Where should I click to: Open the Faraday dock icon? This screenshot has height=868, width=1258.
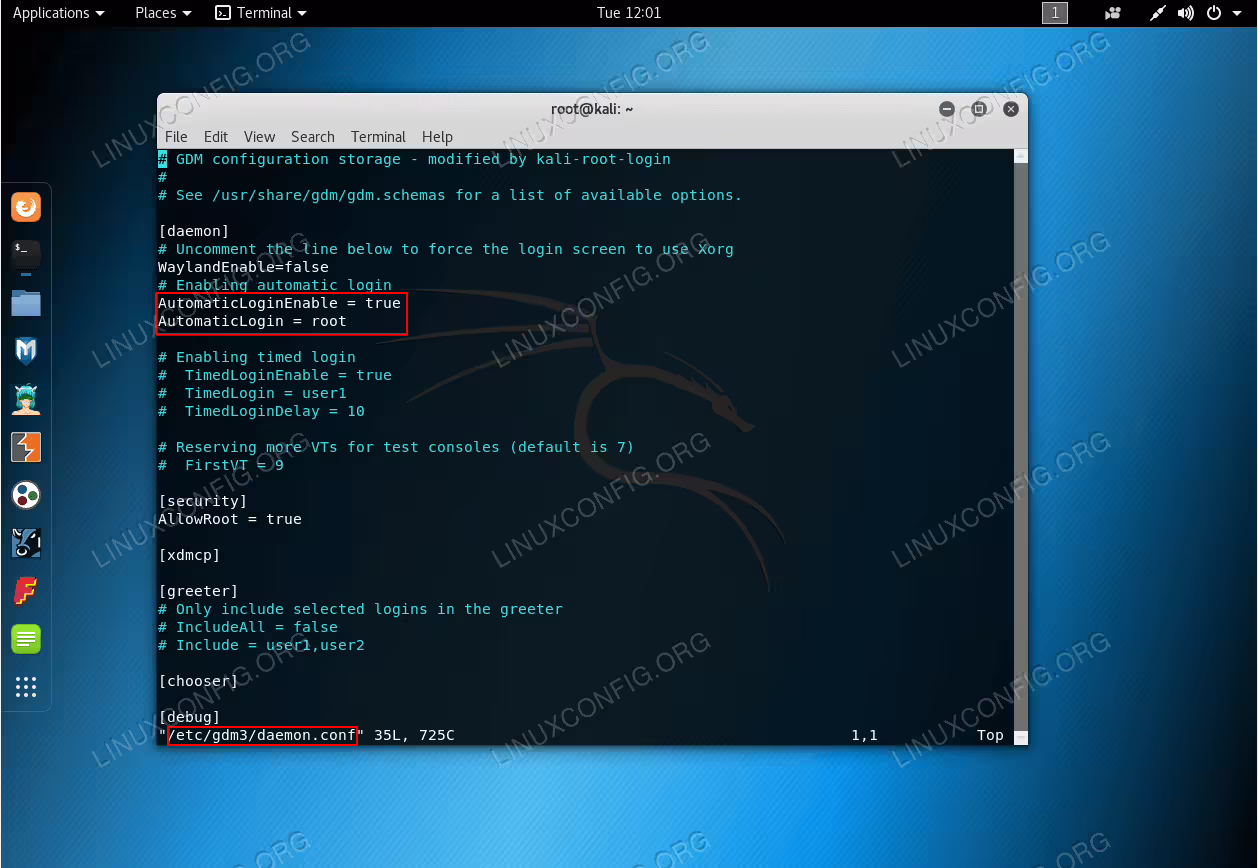[26, 591]
